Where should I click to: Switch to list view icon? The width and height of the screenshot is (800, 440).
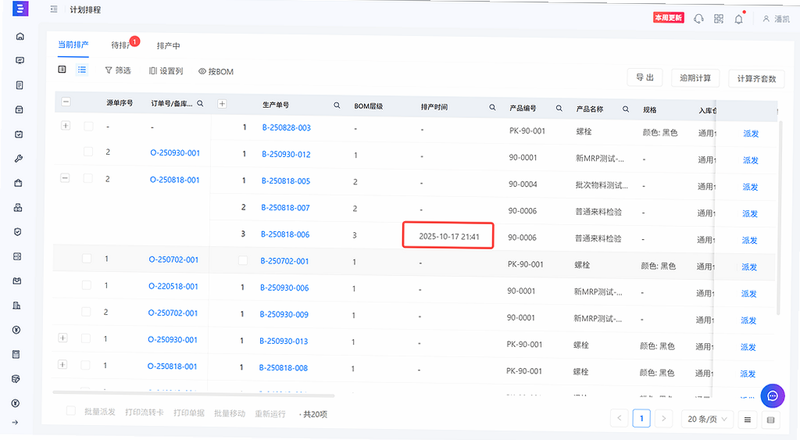coord(82,70)
